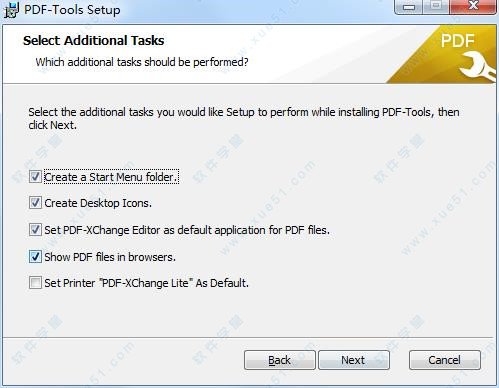Click the Select Additional Tasks heading
Image resolution: width=499 pixels, height=388 pixels.
(94, 41)
